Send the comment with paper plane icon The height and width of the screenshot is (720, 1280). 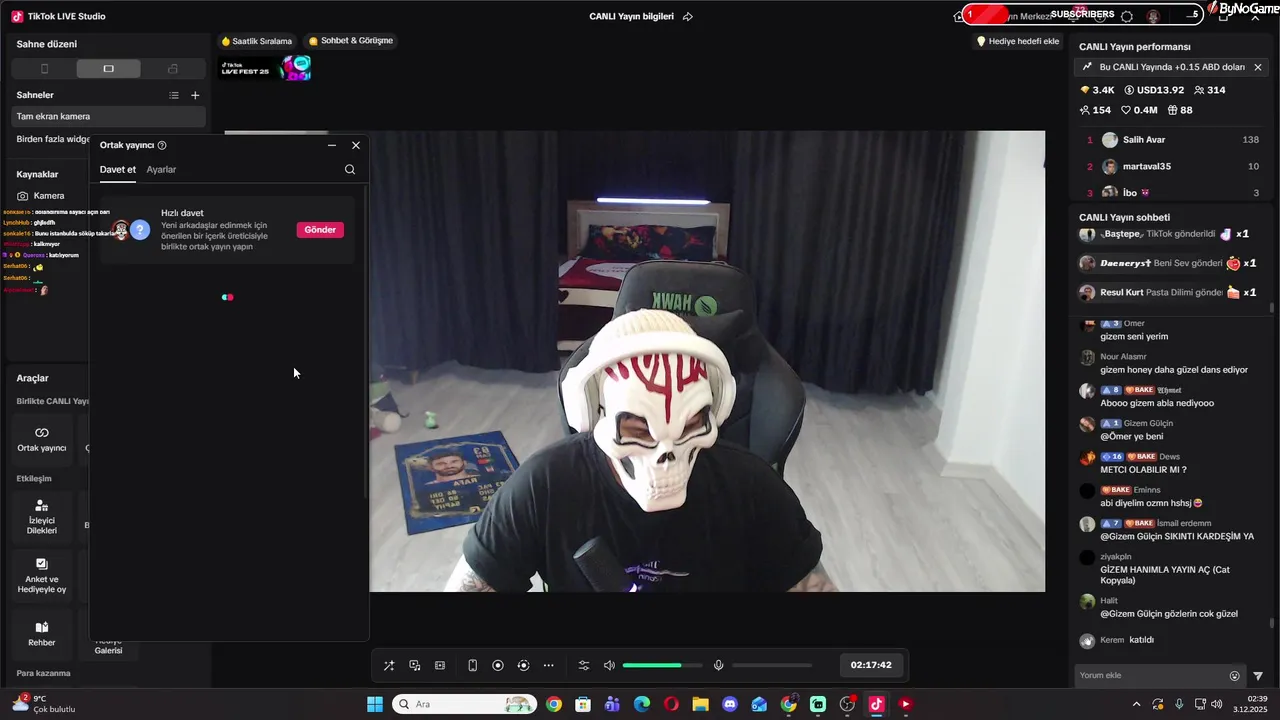1258,676
